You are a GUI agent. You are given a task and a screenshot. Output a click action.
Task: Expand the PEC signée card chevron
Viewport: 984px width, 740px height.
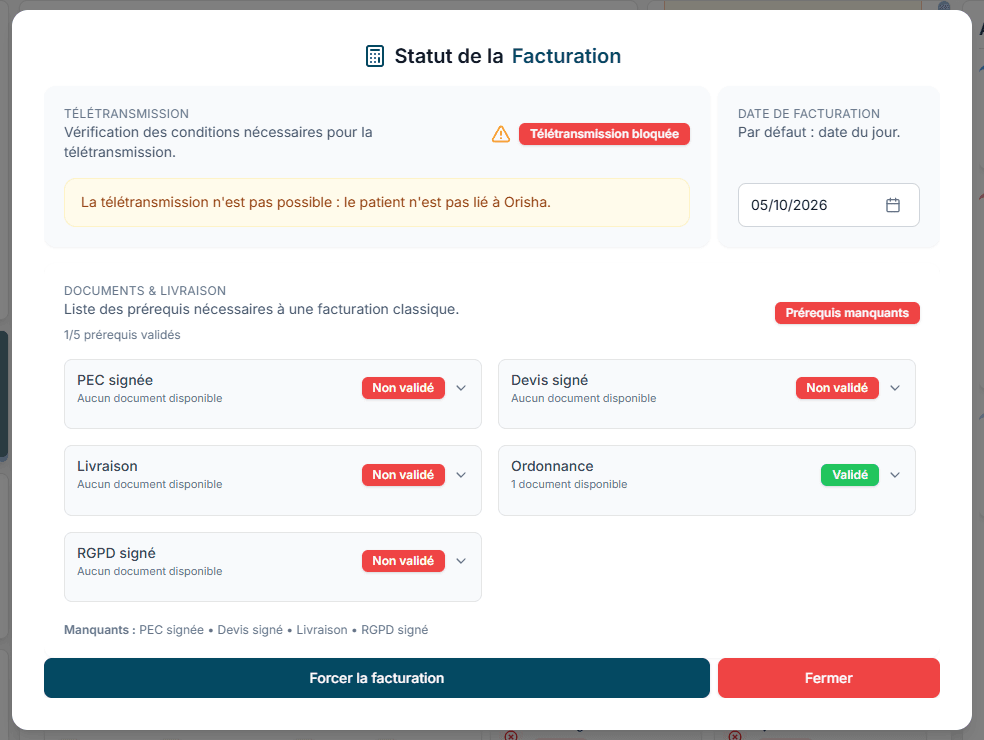pyautogui.click(x=461, y=388)
